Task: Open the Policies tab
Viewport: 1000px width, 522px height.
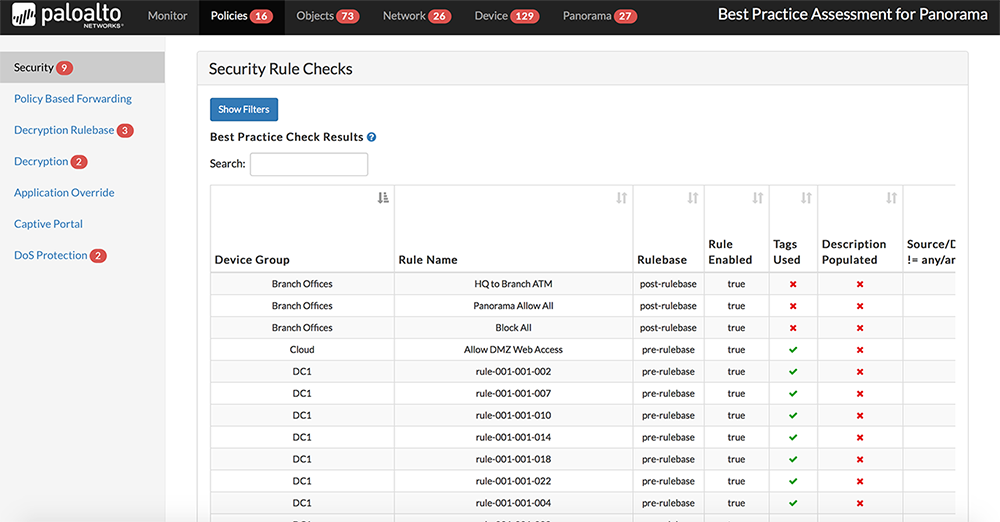Action: pyautogui.click(x=242, y=16)
